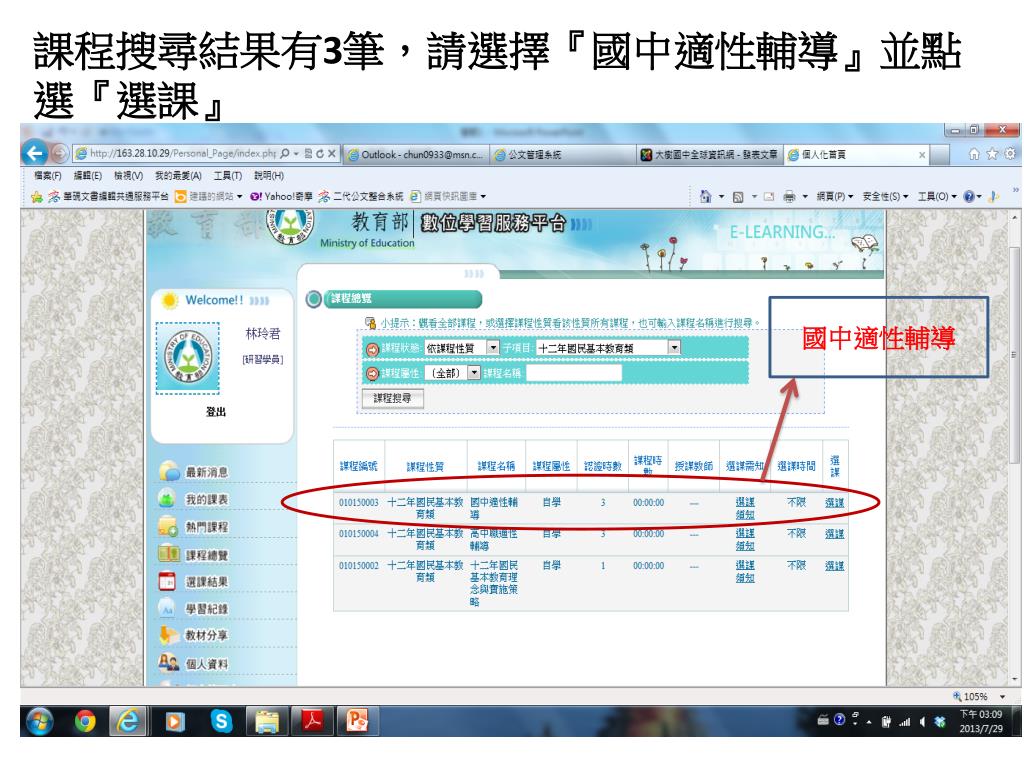Open the 課程屬性 dropdown (全部)
Screen dimensions: 1024x768
(453, 373)
